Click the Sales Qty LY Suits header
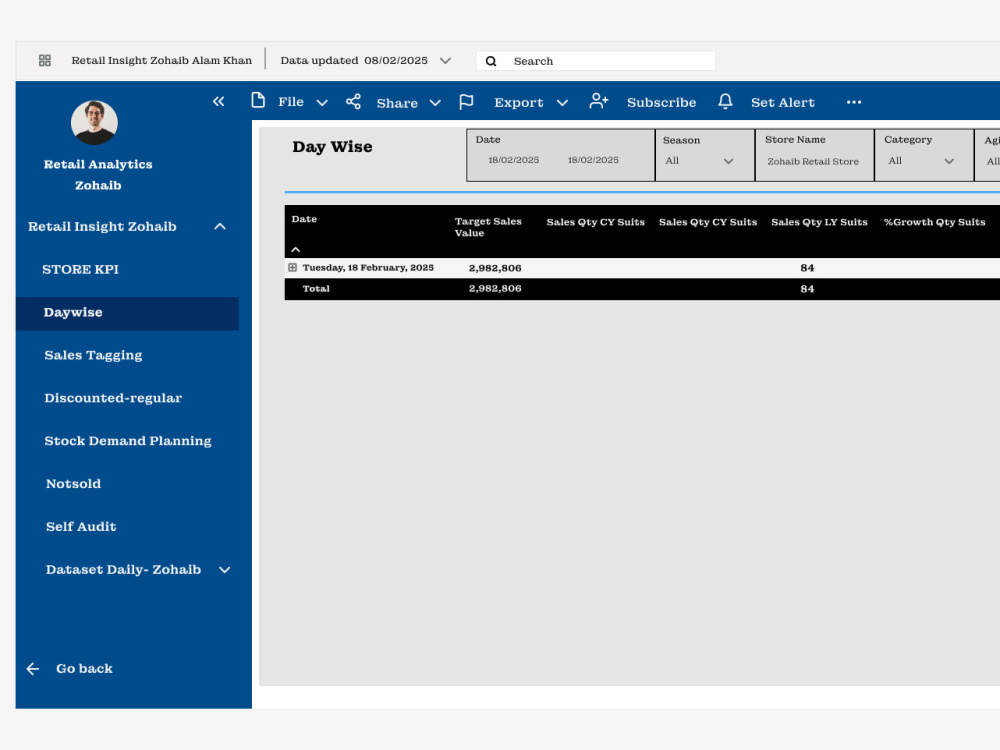This screenshot has width=1000, height=750. pyautogui.click(x=819, y=222)
